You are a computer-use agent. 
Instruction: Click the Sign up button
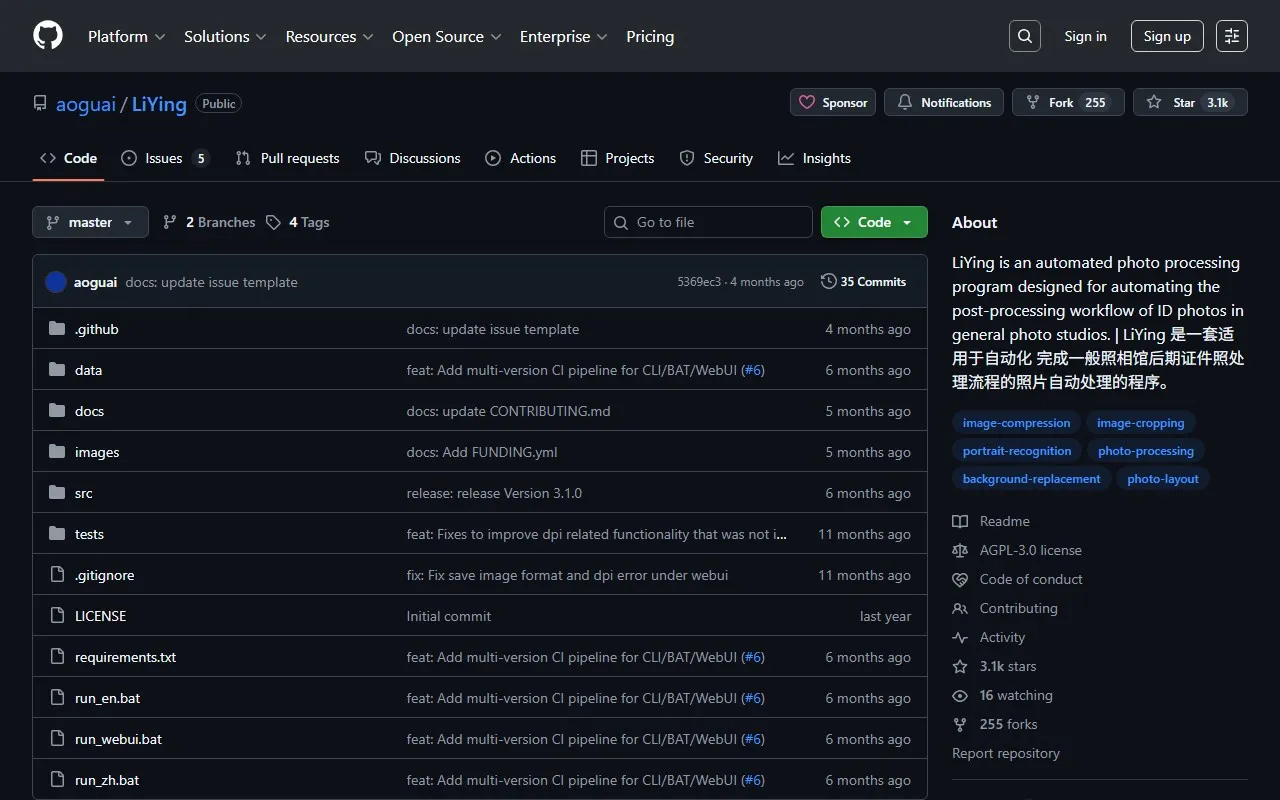pyautogui.click(x=1167, y=36)
